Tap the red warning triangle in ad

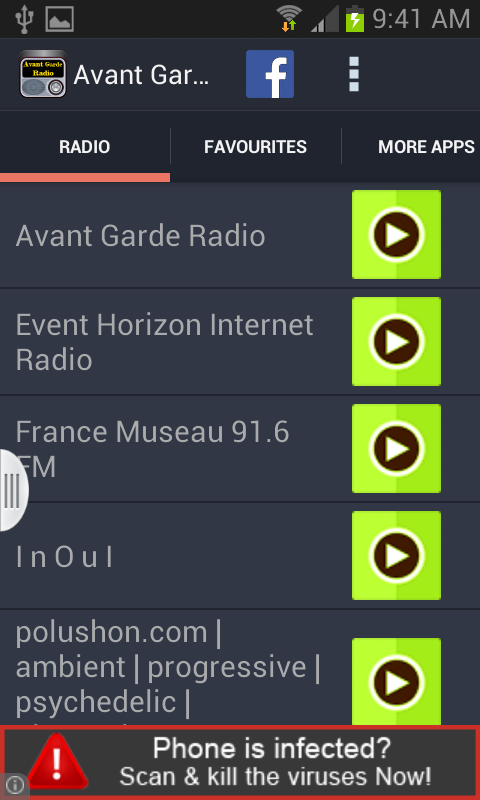pos(57,762)
